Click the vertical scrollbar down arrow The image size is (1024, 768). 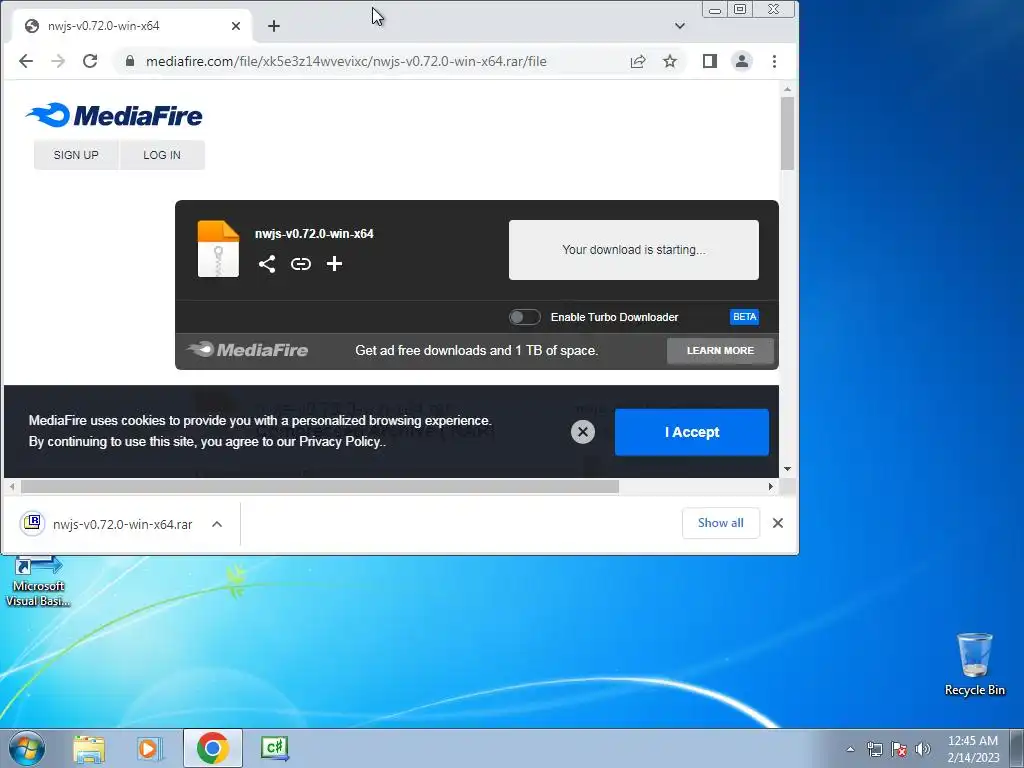pos(788,469)
